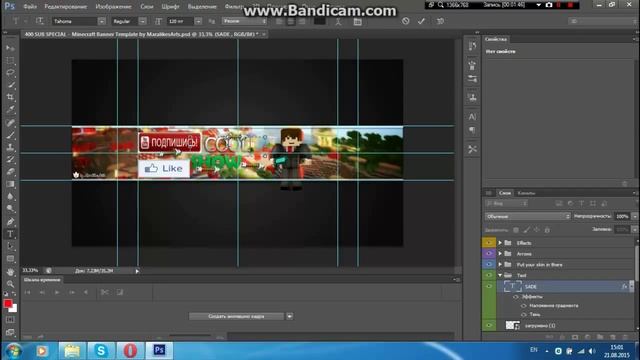Select the Horizontal Type tool
The height and width of the screenshot is (360, 640).
pos(10,234)
